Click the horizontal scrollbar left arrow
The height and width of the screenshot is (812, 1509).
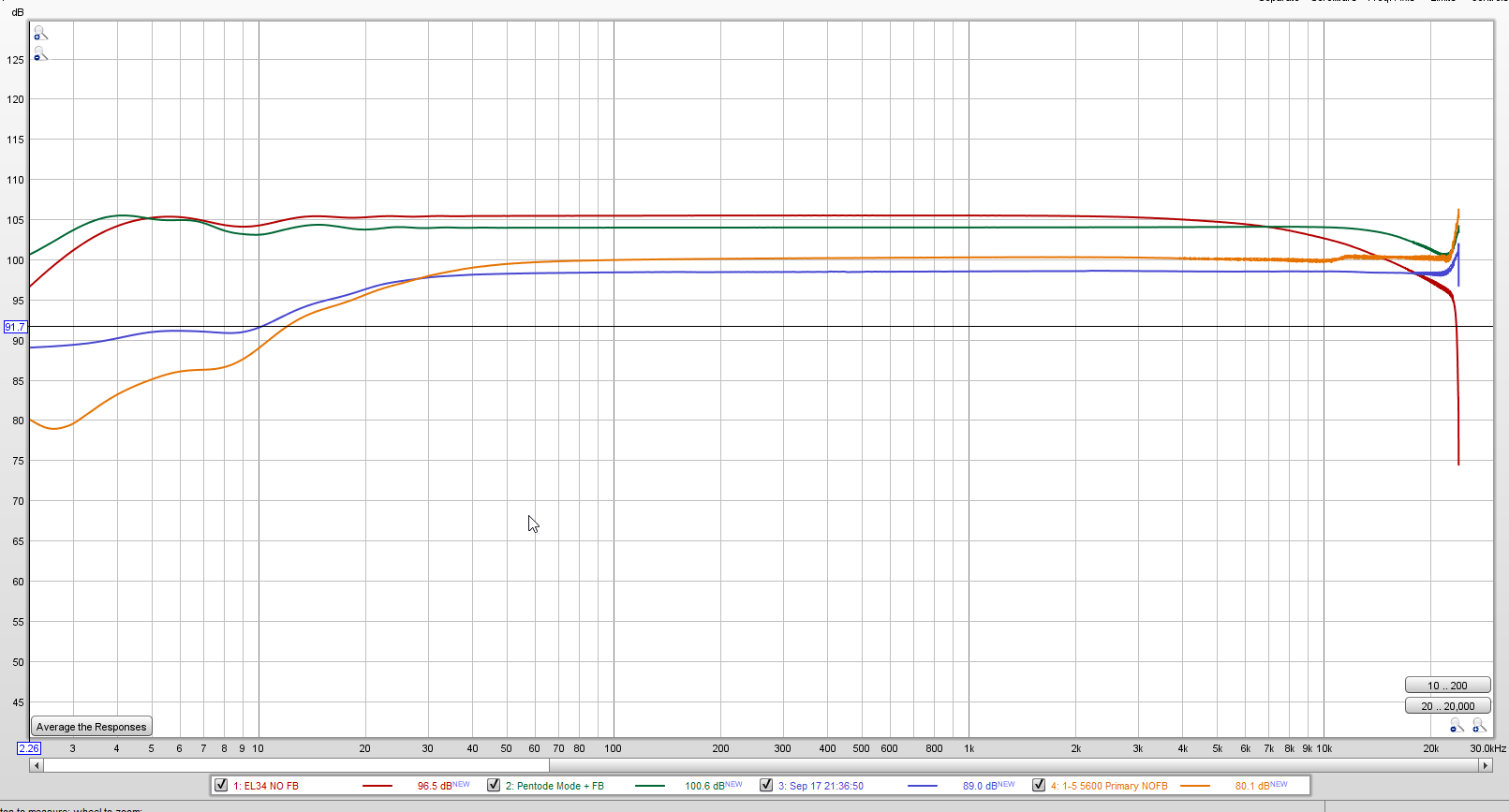pos(37,765)
